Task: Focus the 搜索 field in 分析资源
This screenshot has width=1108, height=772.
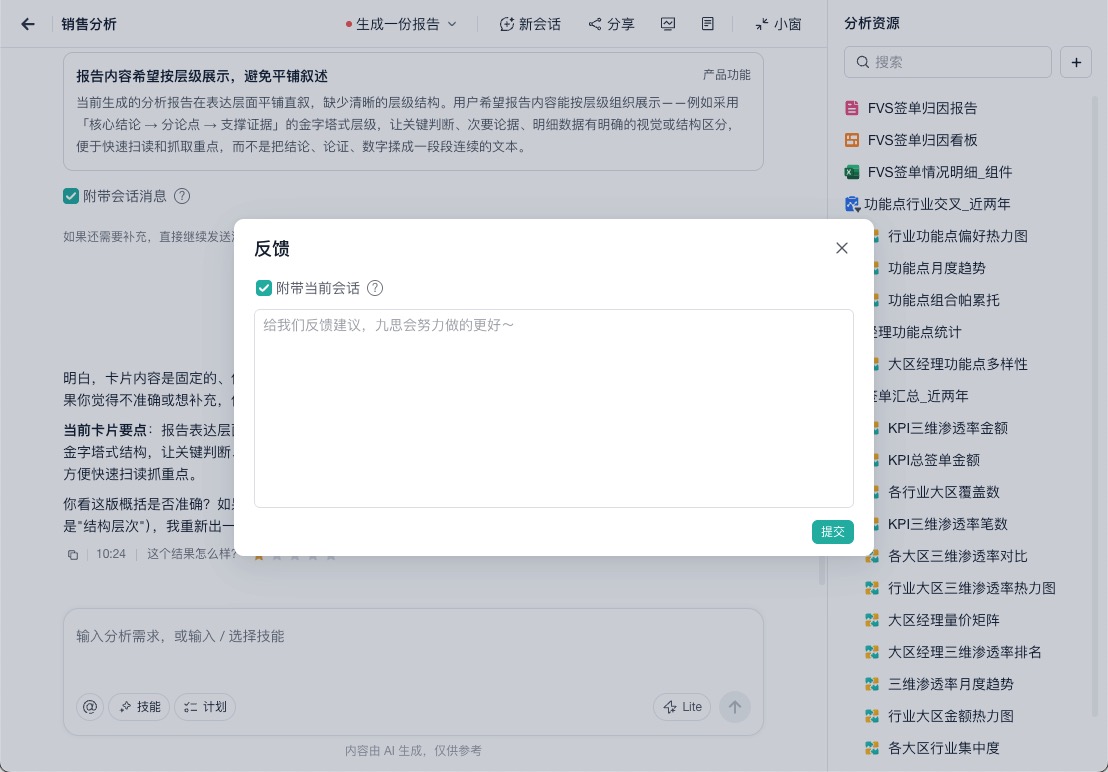Action: click(x=948, y=62)
